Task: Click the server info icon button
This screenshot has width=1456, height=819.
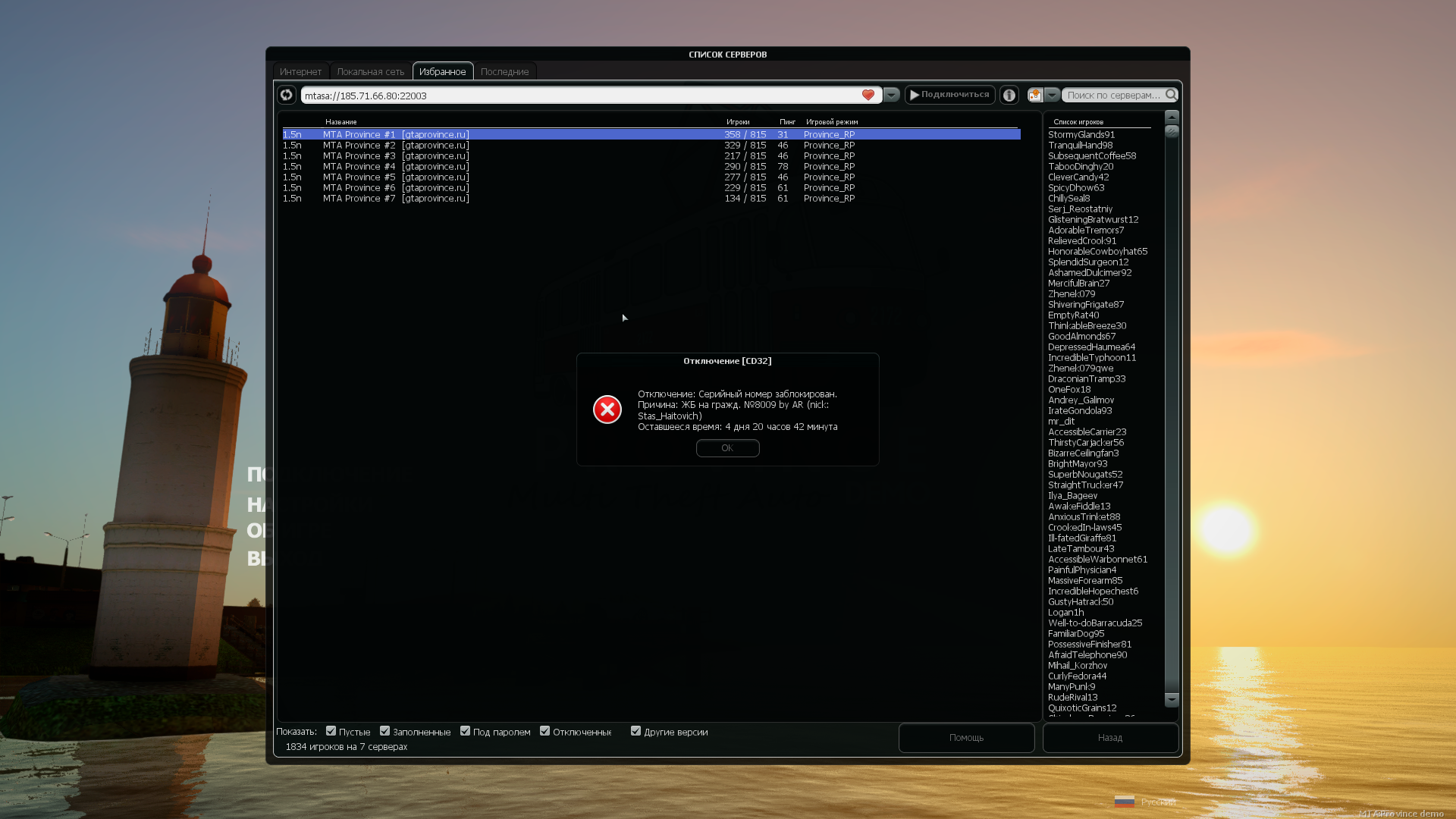Action: pos(1009,95)
